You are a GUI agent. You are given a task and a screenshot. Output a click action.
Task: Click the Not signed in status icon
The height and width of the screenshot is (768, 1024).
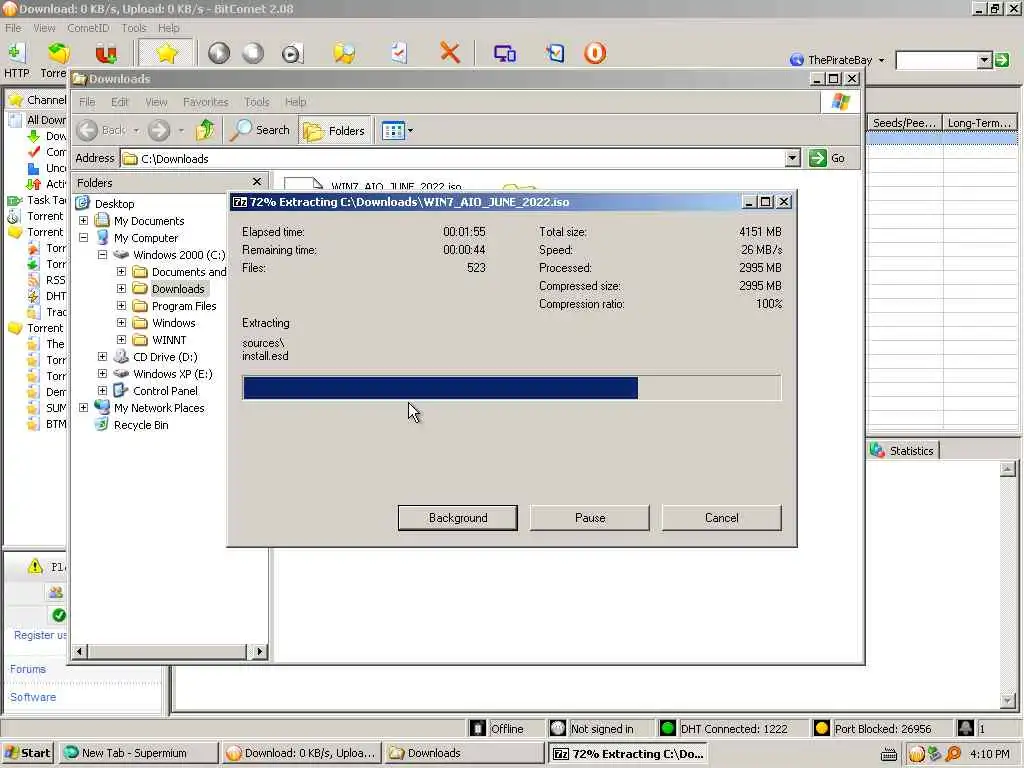557,728
